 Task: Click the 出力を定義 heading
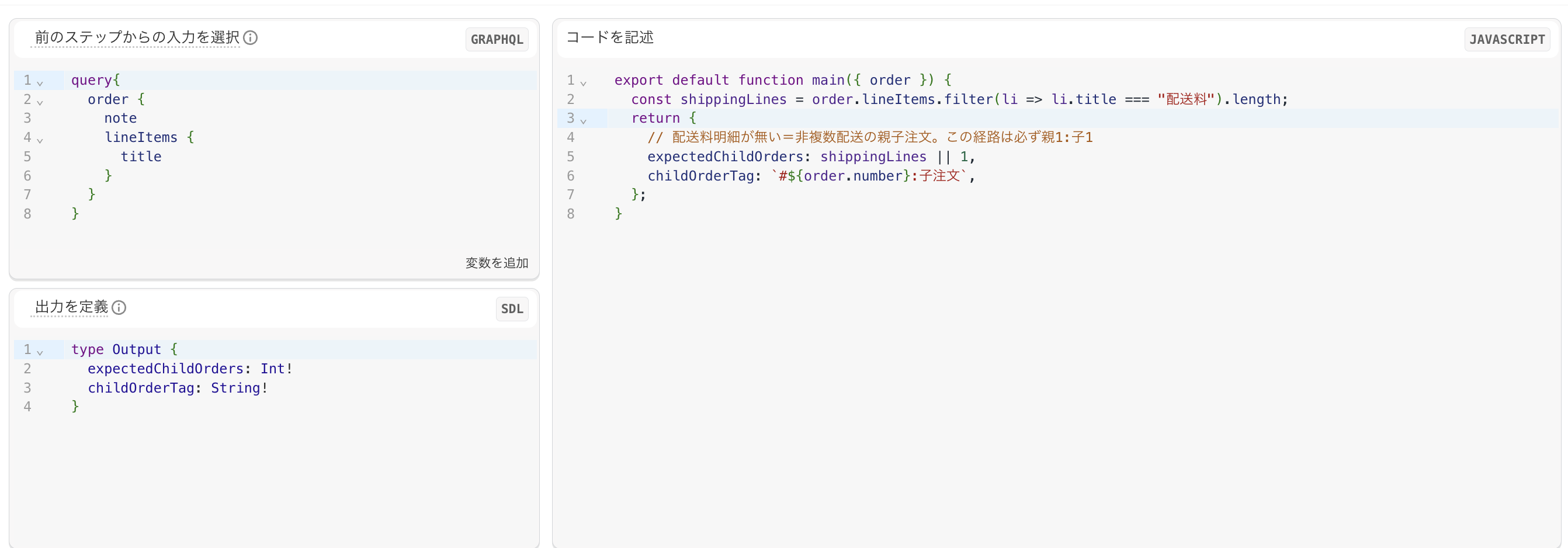[71, 307]
